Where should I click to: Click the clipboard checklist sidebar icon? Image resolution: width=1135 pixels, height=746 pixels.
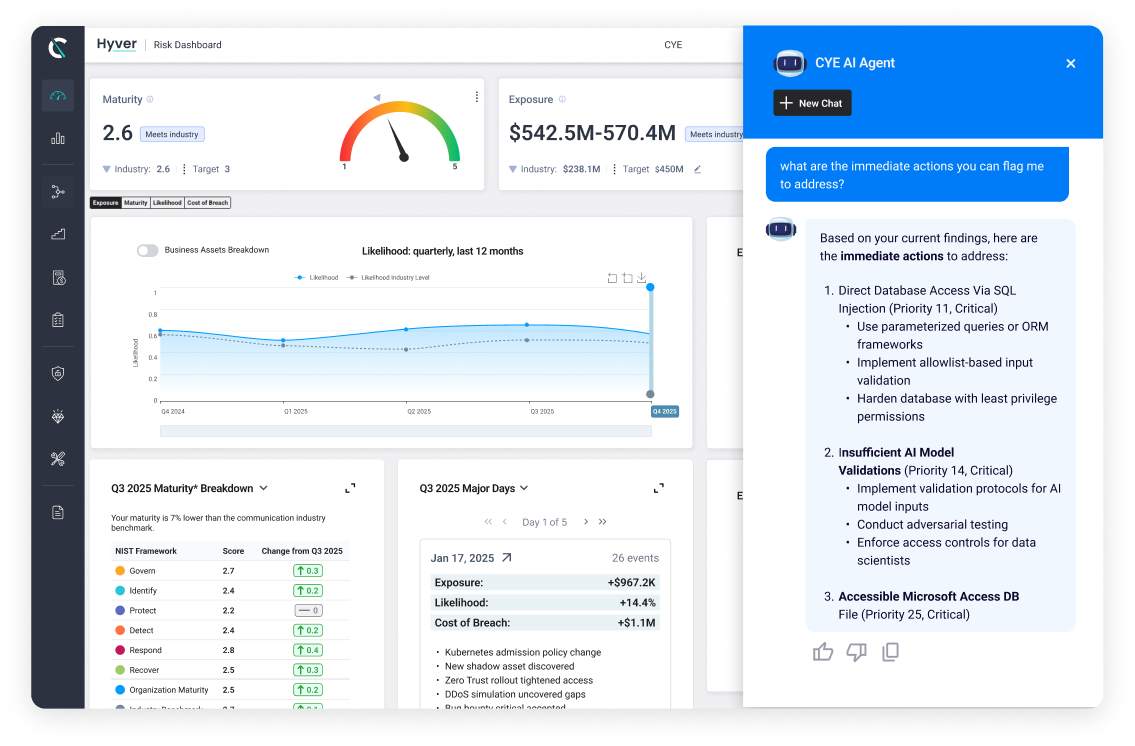tap(58, 320)
